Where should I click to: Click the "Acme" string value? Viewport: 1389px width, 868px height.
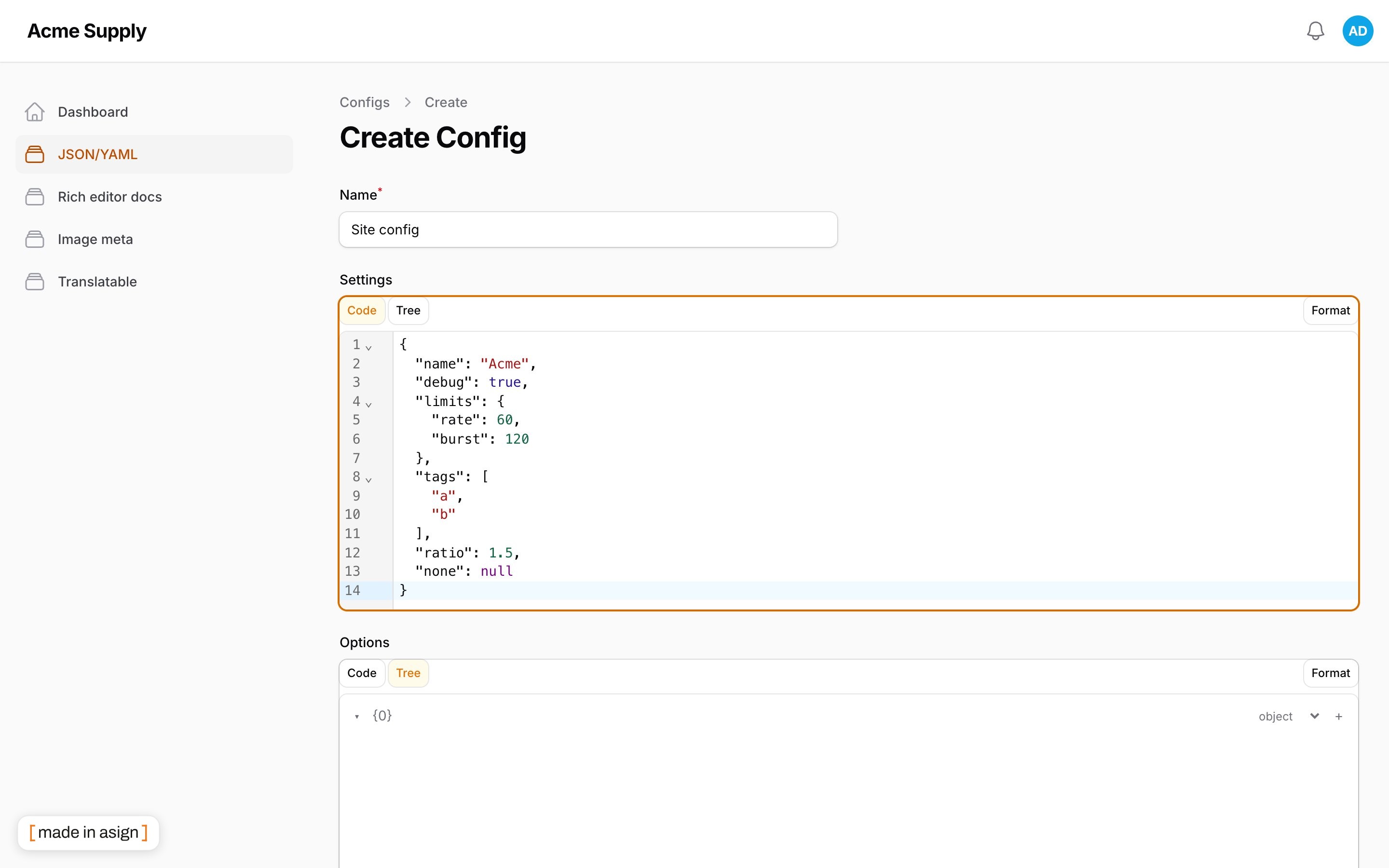(x=504, y=364)
